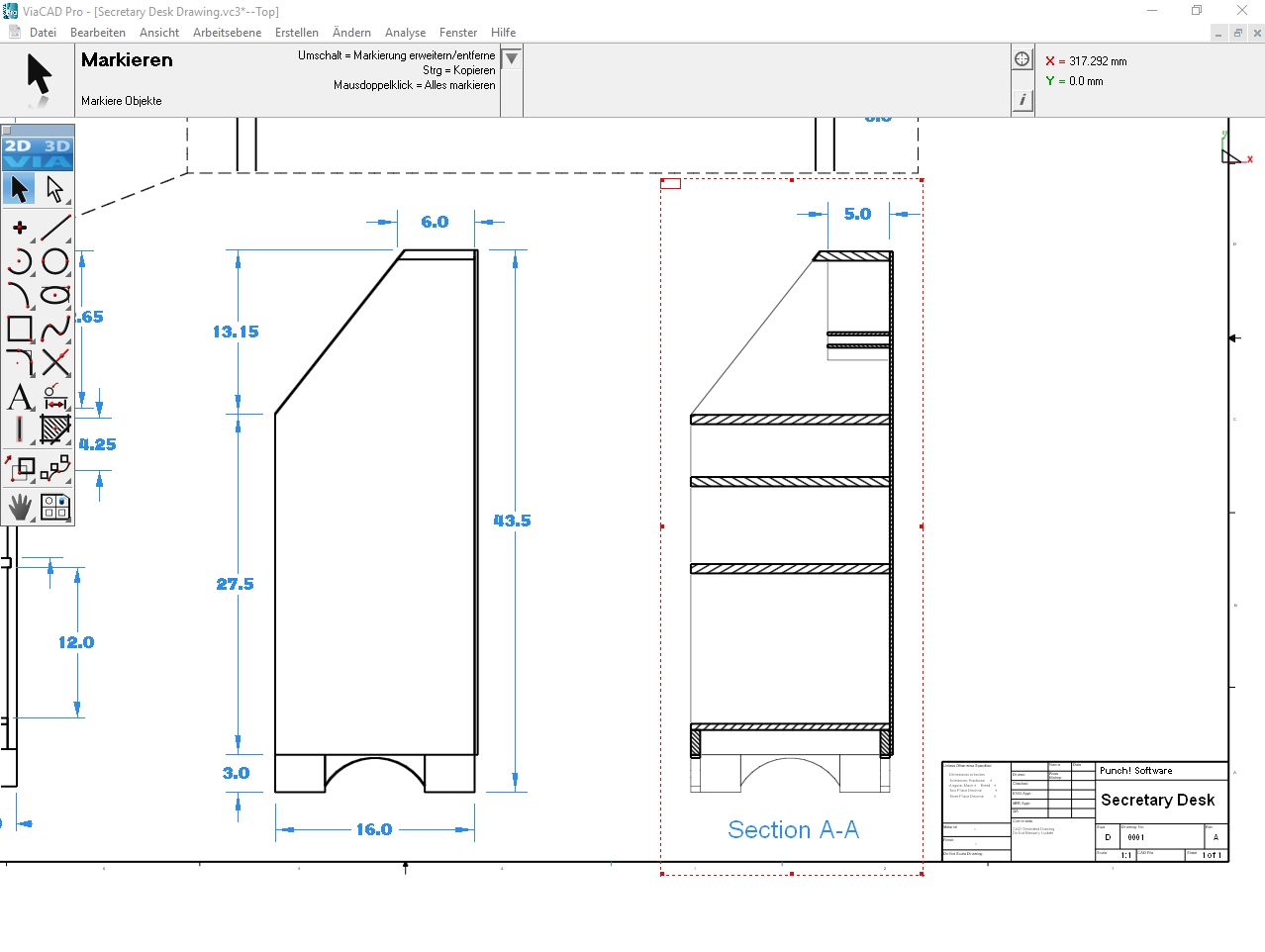The width and height of the screenshot is (1265, 952).
Task: Open the Erstellen menu
Action: click(x=297, y=32)
